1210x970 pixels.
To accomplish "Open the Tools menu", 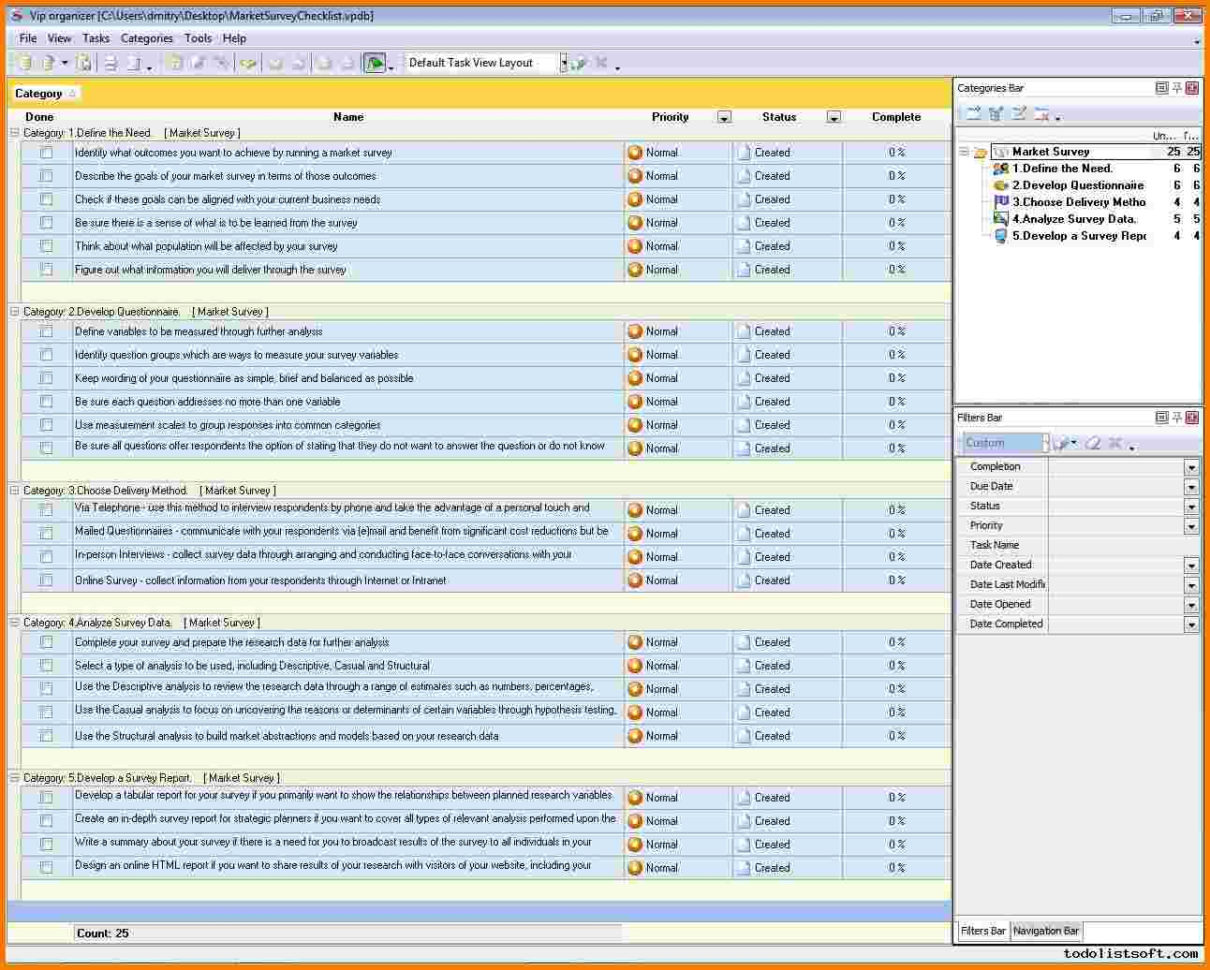I will [x=197, y=38].
